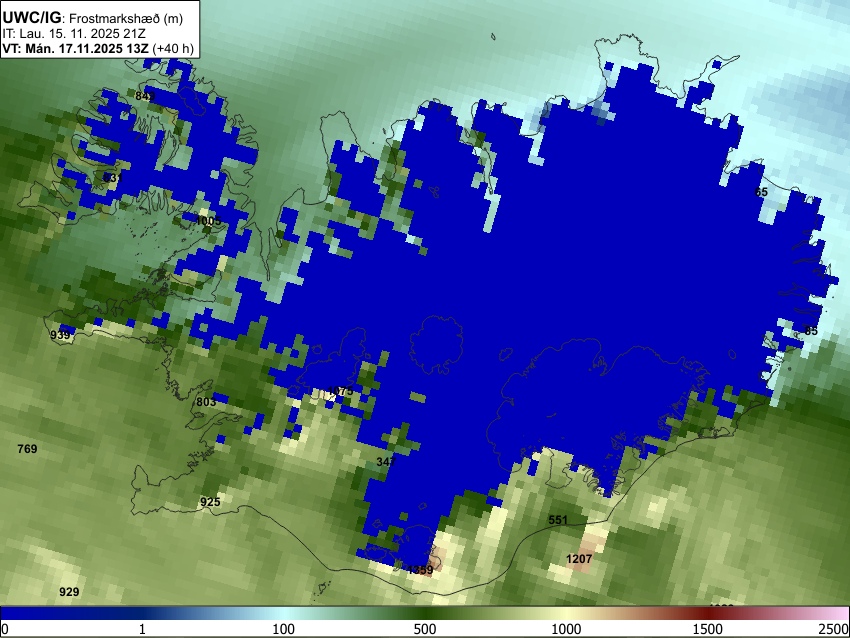This screenshot has width=850, height=638.
Task: Click the legend label '1000'
Action: pos(566,629)
